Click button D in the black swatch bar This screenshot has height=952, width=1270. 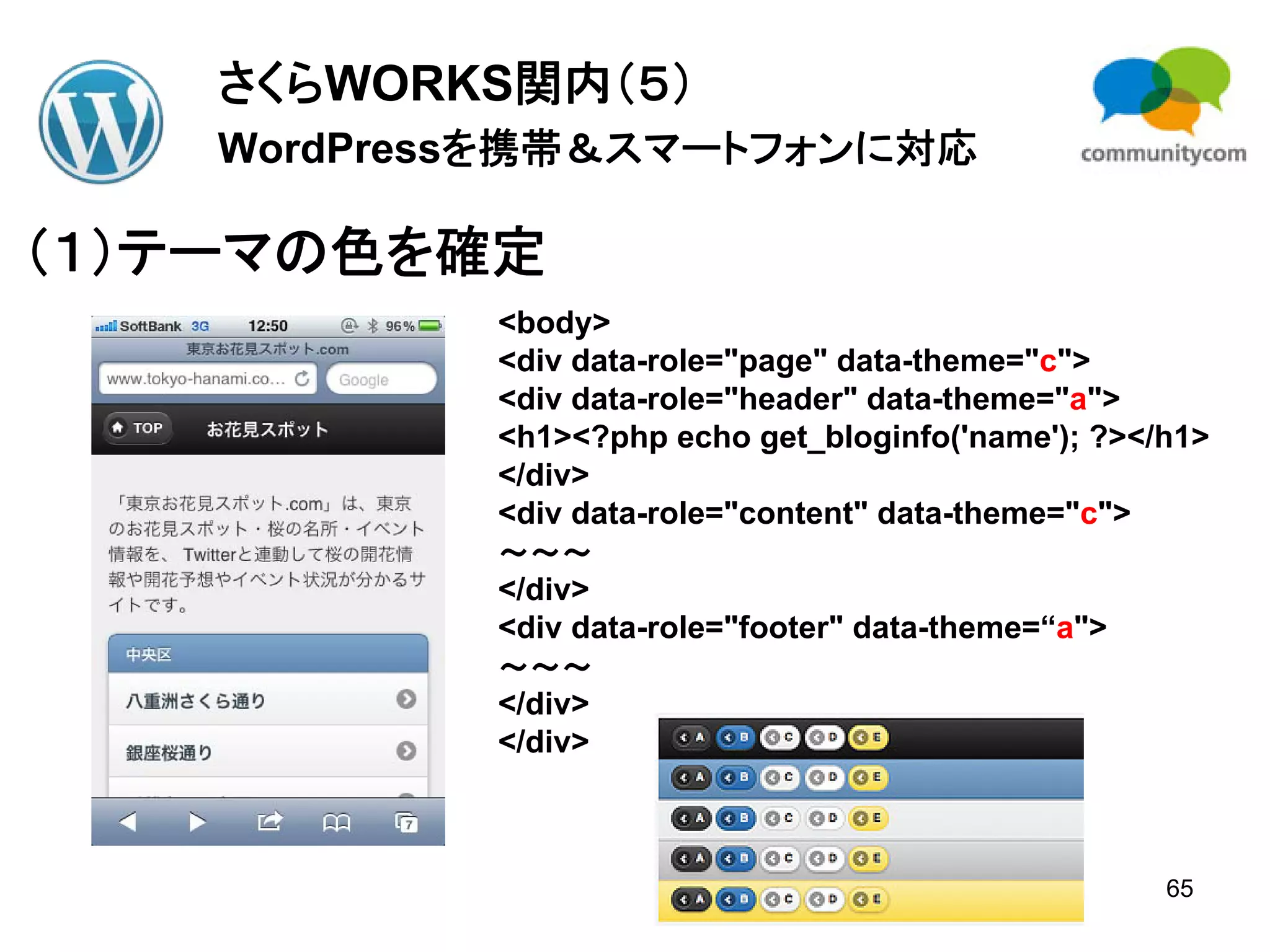click(x=824, y=738)
